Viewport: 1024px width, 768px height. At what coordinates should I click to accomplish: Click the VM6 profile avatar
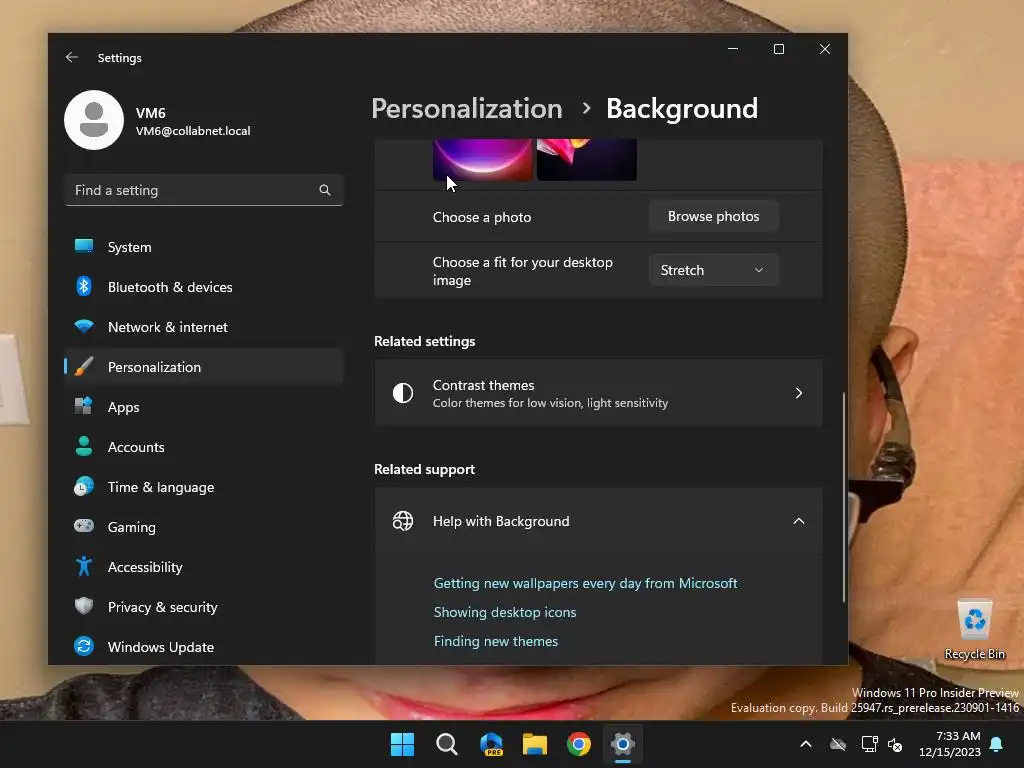pyautogui.click(x=94, y=120)
